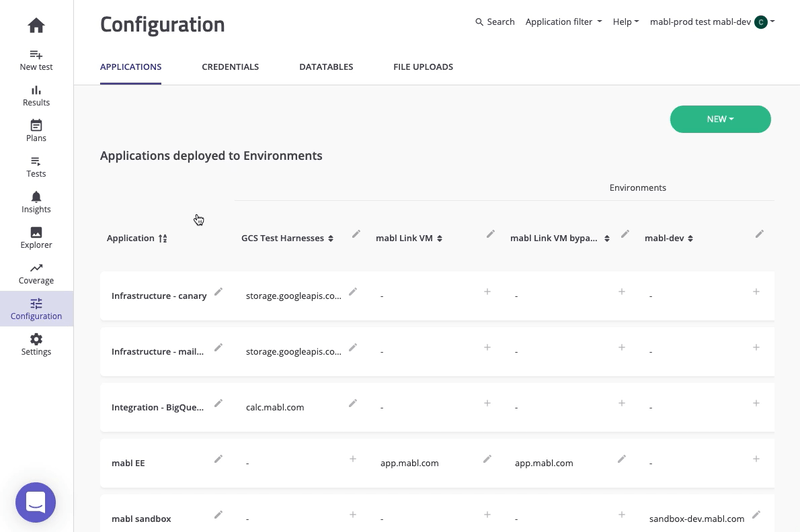Screen dimensions: 800x532
Task: Open Configuration in the sidebar
Action: coord(36,309)
